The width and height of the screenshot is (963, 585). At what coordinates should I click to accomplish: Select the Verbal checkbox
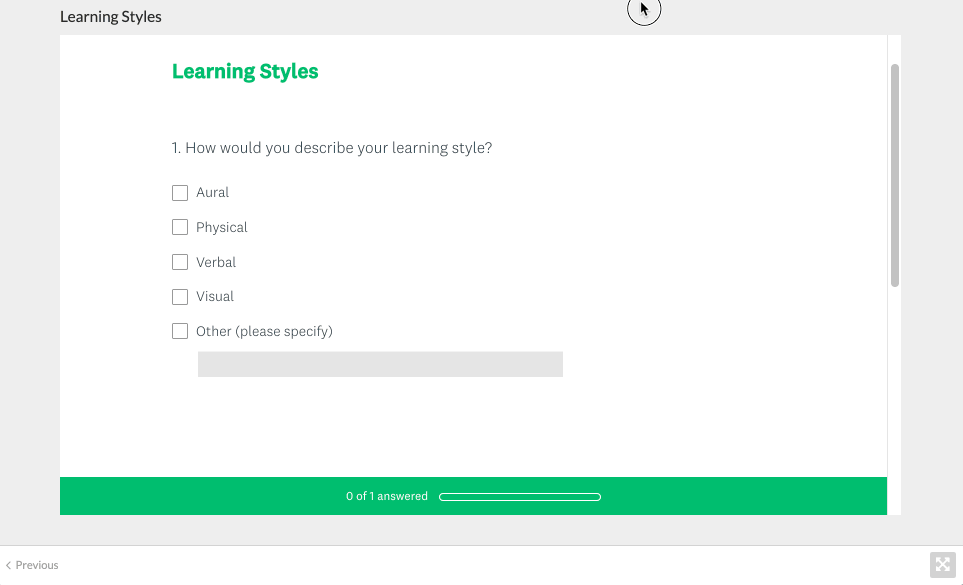(x=180, y=262)
